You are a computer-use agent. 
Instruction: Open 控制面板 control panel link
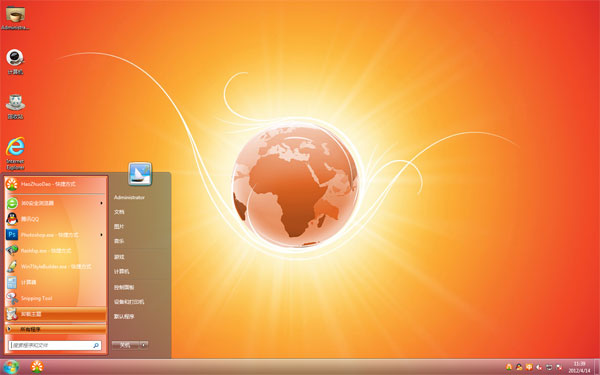tap(124, 287)
